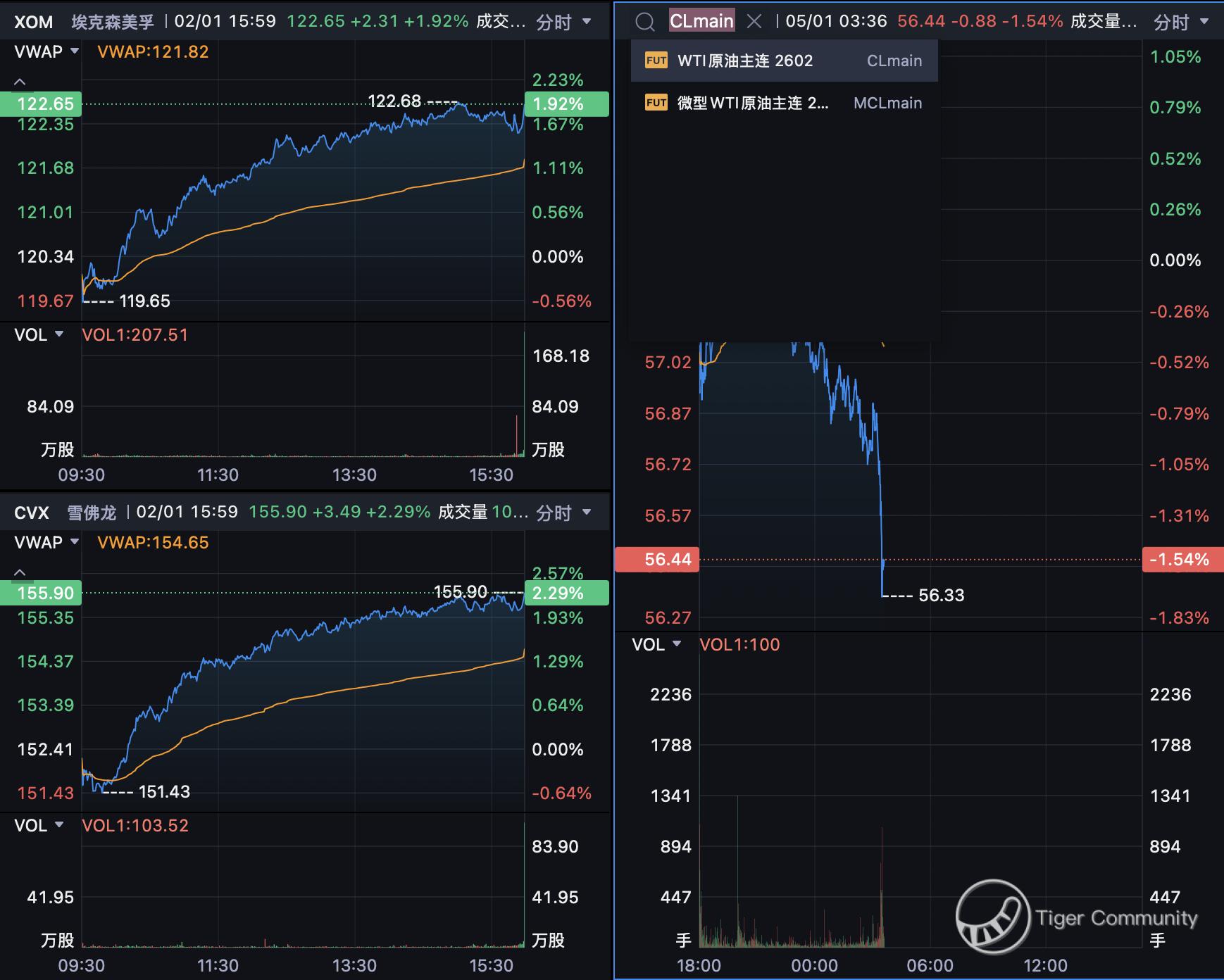Open the VOL indicator dropdown on CVX chart
The width and height of the screenshot is (1224, 980).
[39, 825]
